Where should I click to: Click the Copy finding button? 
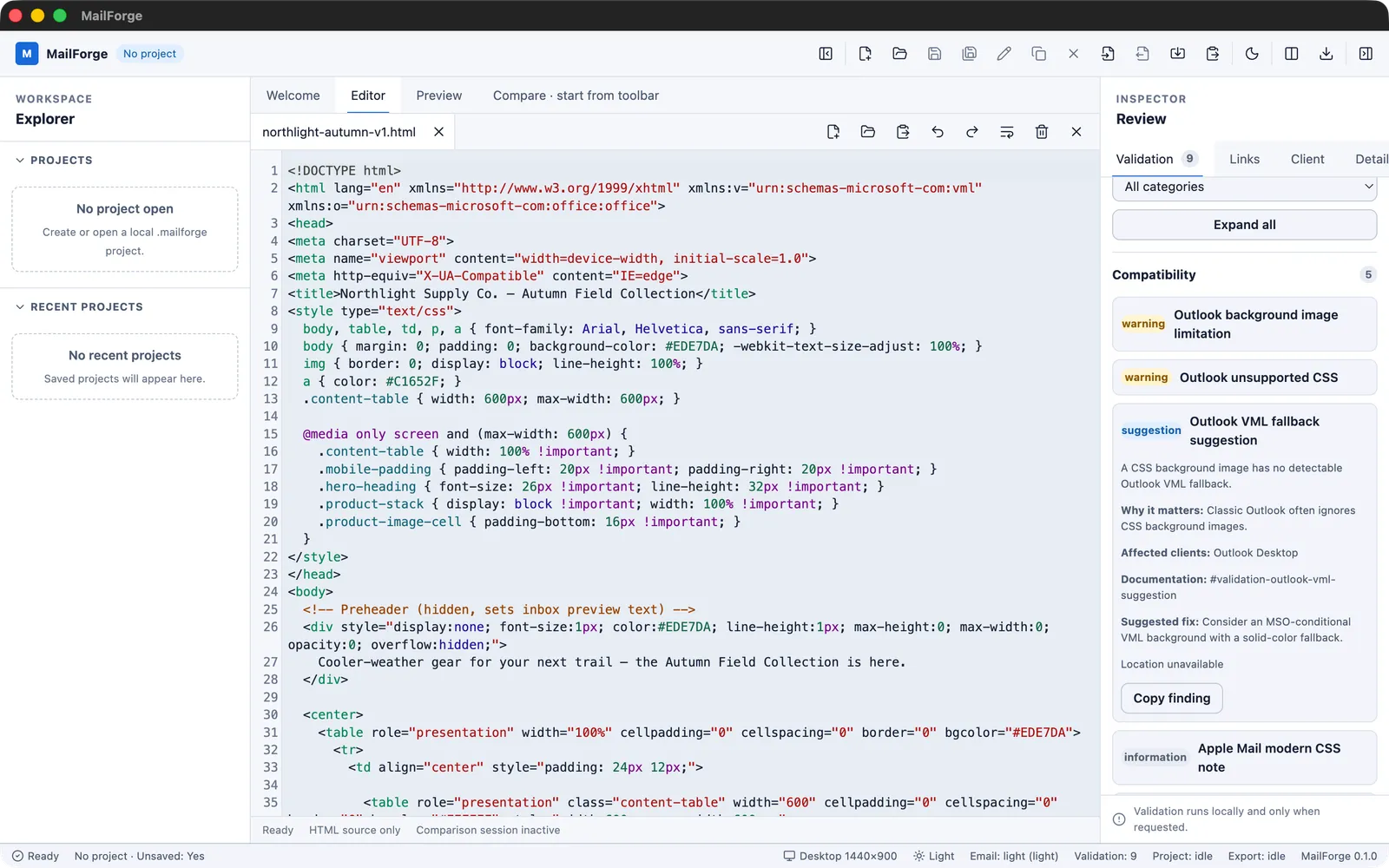click(x=1171, y=698)
